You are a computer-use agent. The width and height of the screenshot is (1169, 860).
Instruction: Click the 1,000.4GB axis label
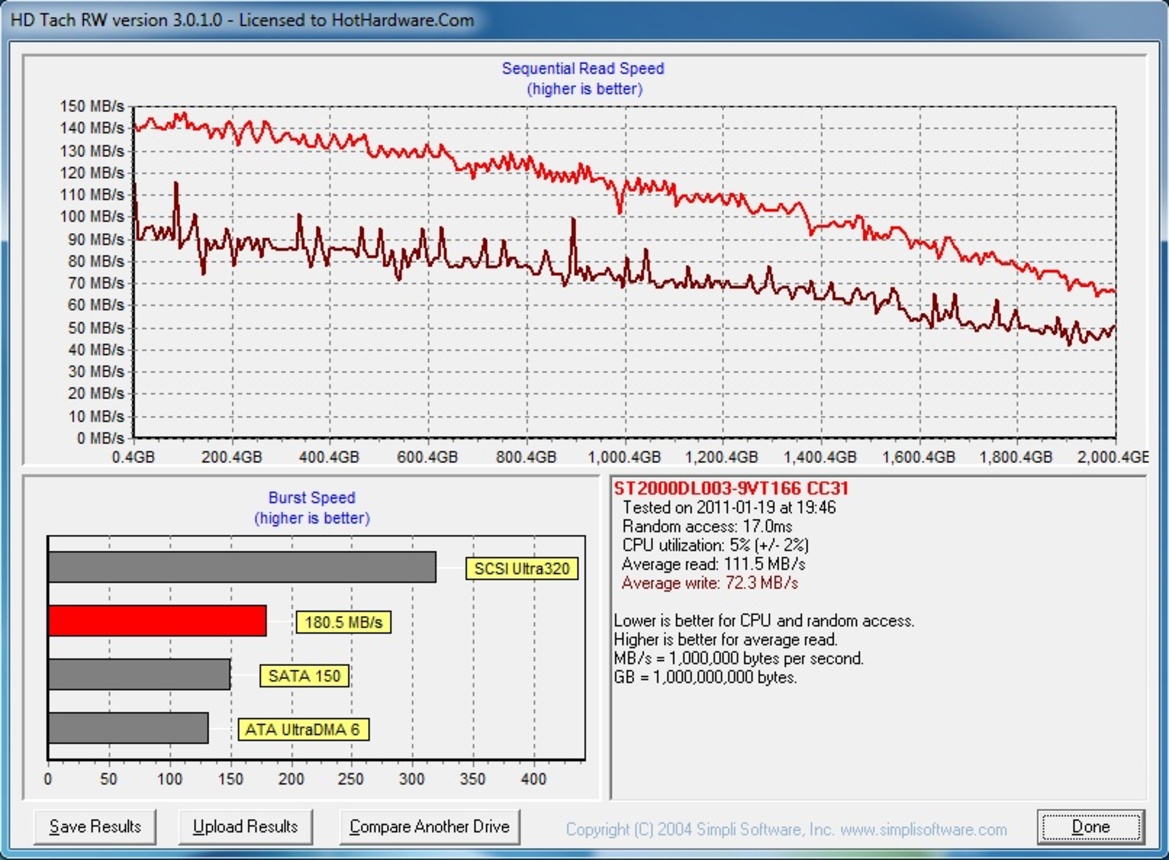click(625, 457)
